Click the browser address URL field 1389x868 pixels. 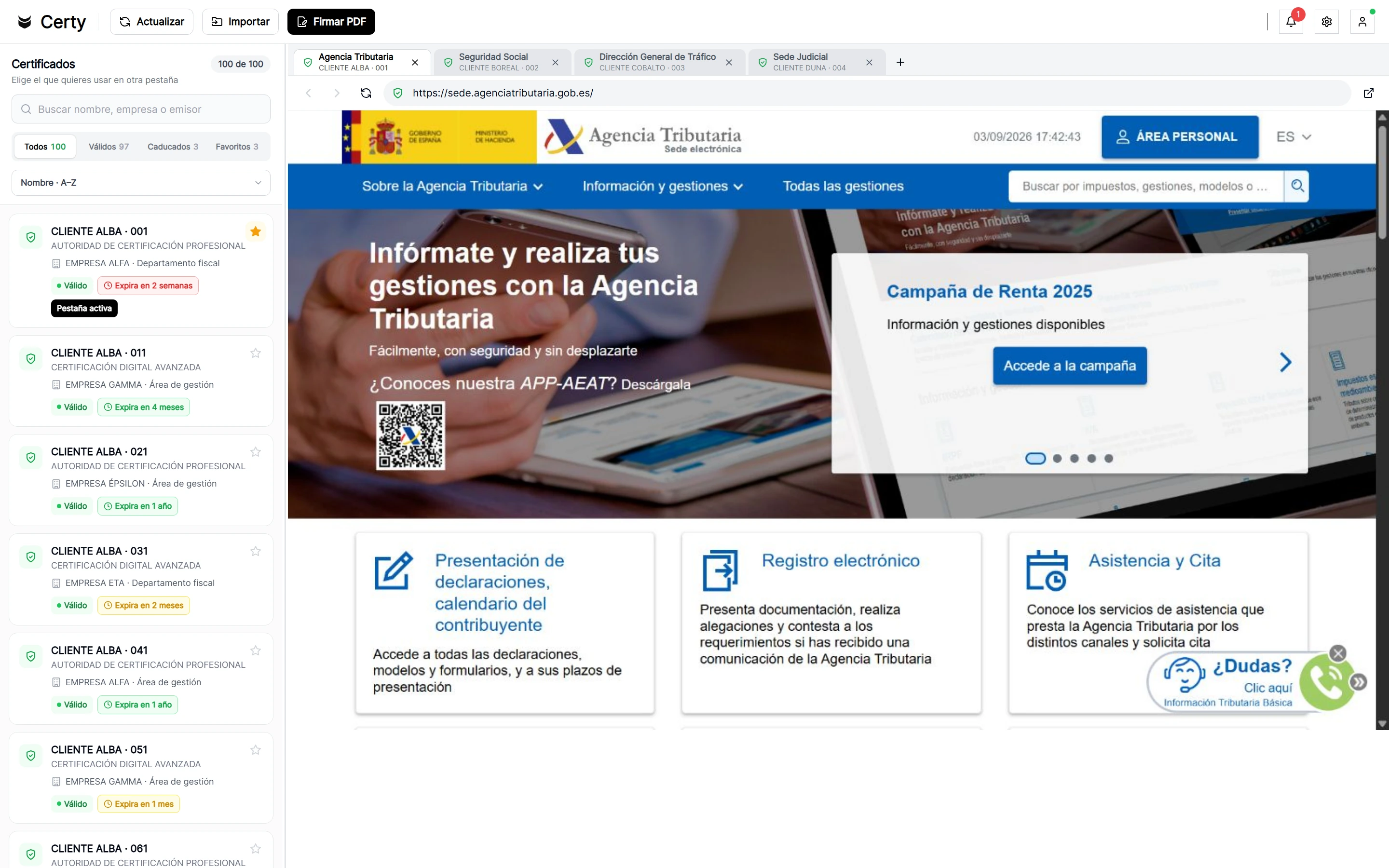tap(867, 93)
